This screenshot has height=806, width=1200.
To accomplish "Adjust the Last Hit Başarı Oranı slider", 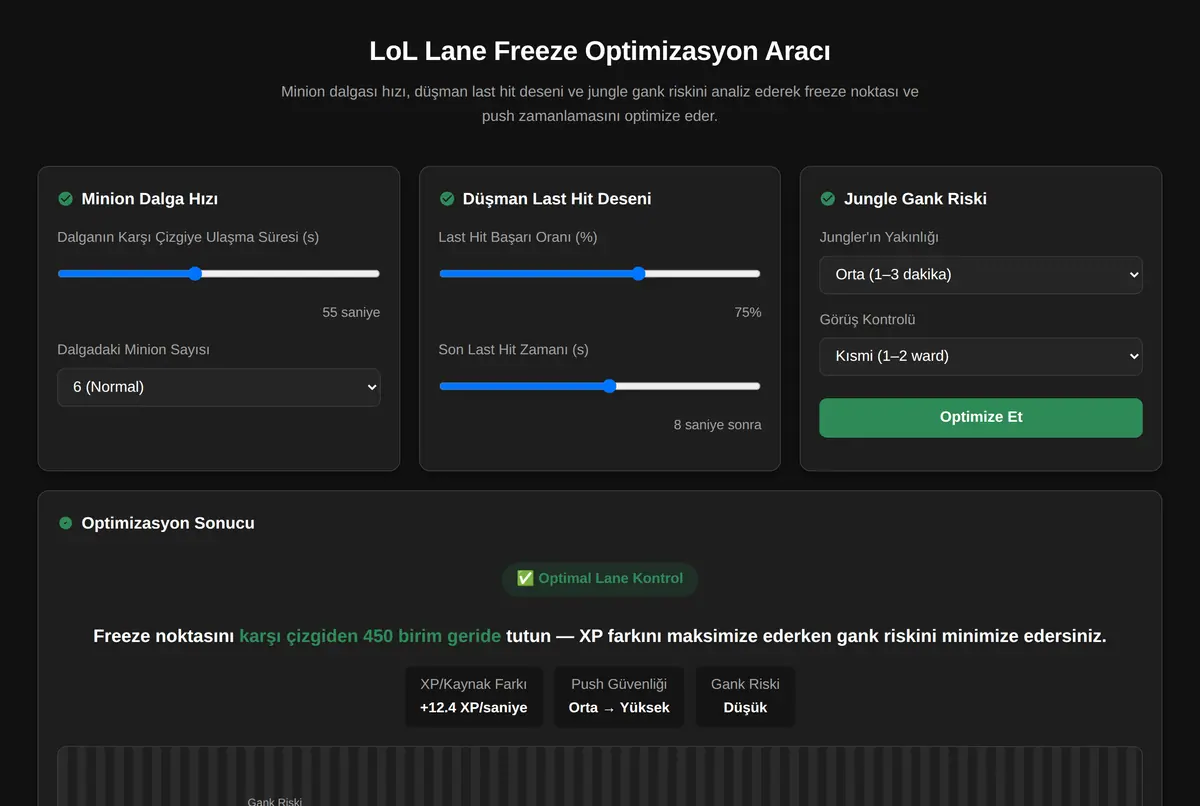I will tap(600, 274).
